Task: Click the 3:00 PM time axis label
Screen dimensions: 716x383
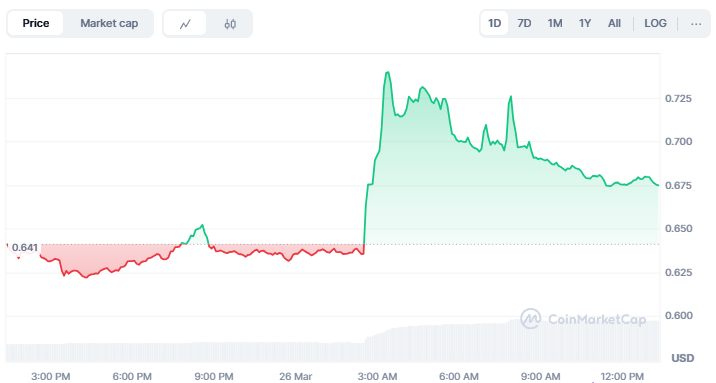Action: tap(50, 377)
